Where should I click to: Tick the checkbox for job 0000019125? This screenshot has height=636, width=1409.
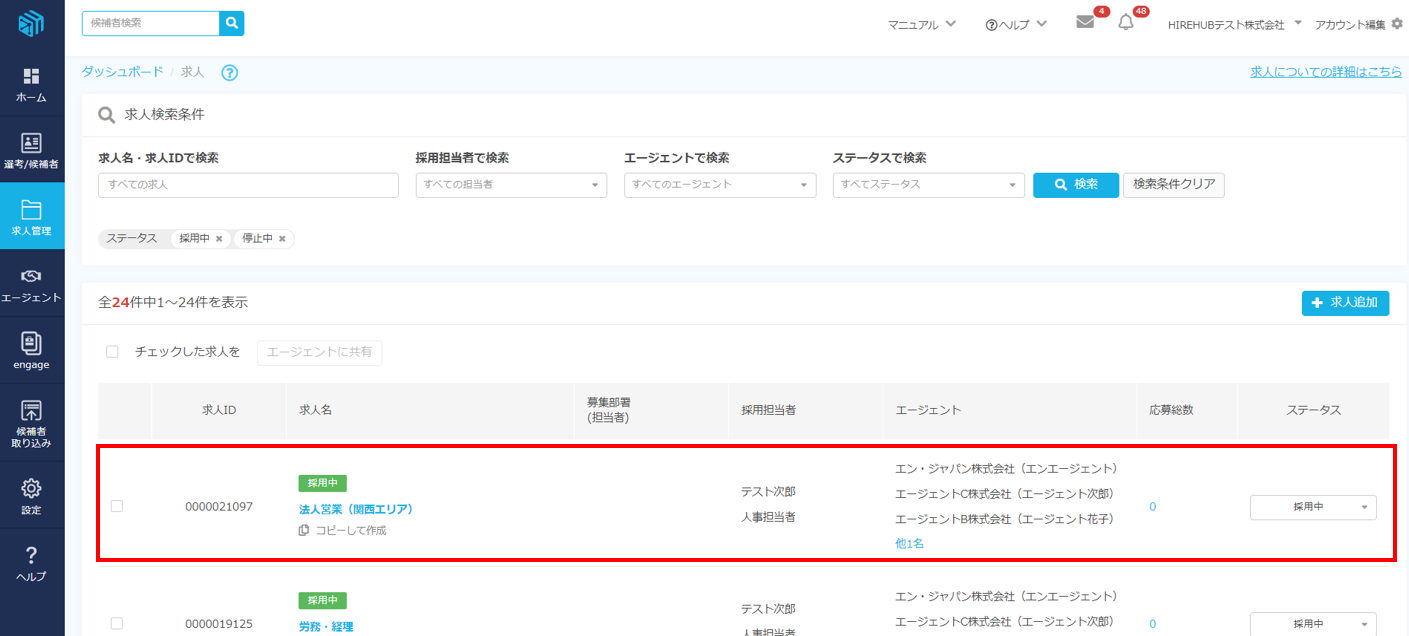(x=117, y=623)
